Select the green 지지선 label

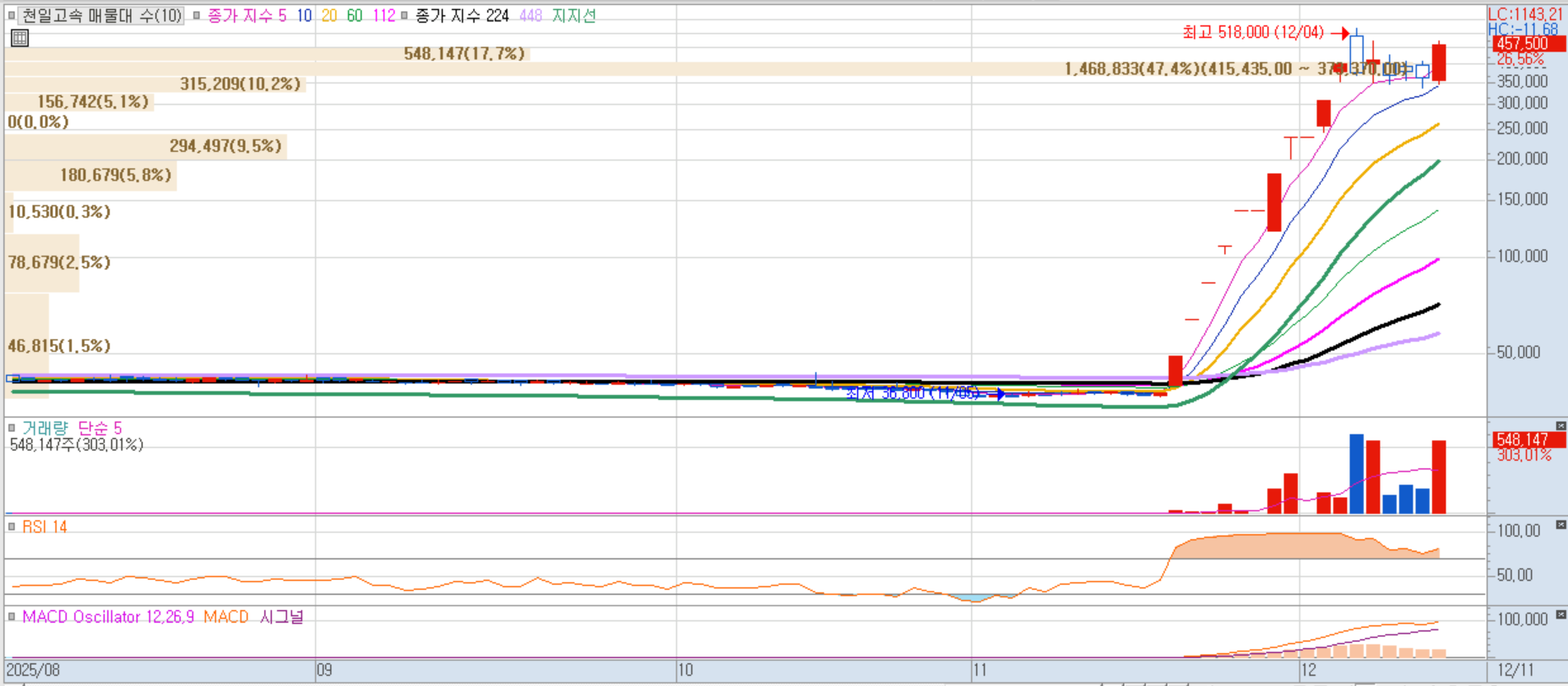coord(574,15)
